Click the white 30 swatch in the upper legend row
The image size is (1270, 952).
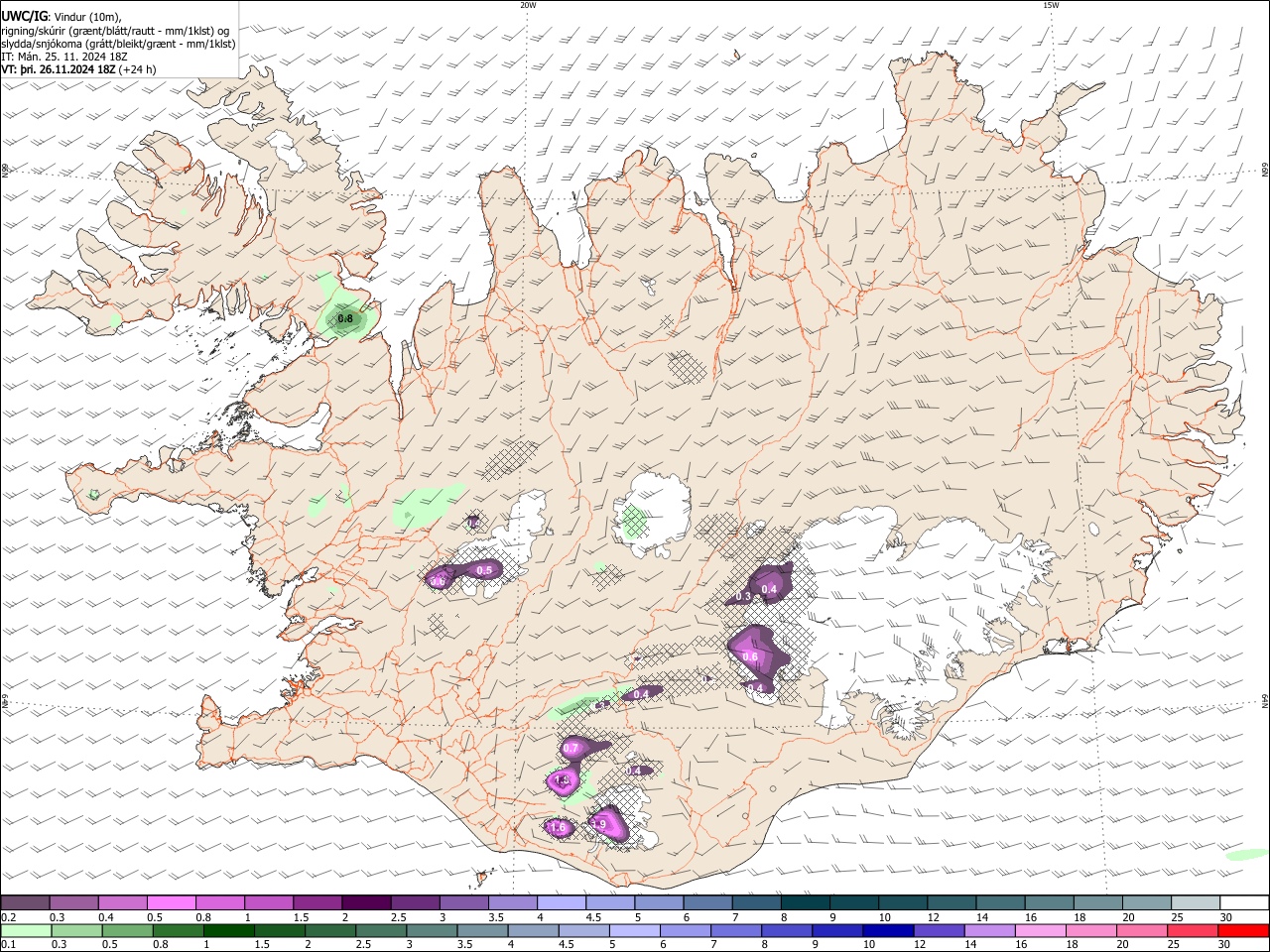pos(1244,902)
